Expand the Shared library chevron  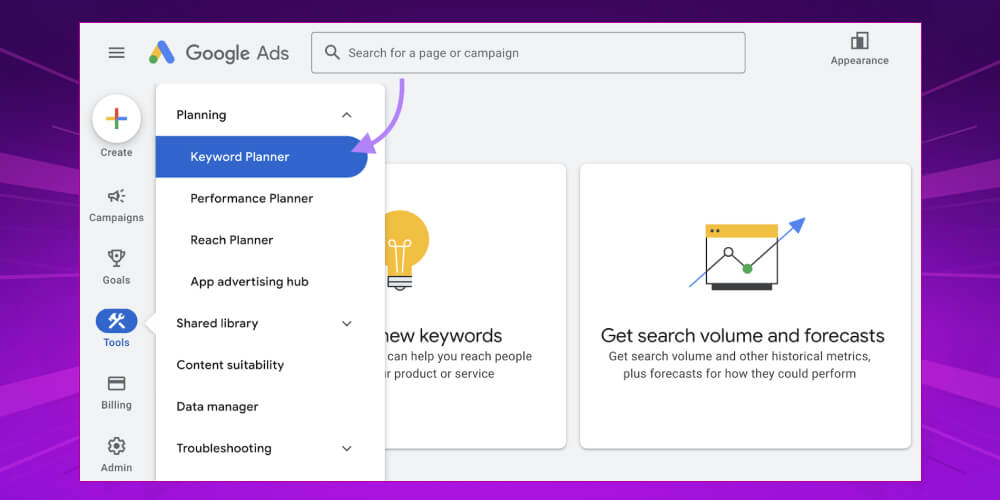tap(346, 323)
